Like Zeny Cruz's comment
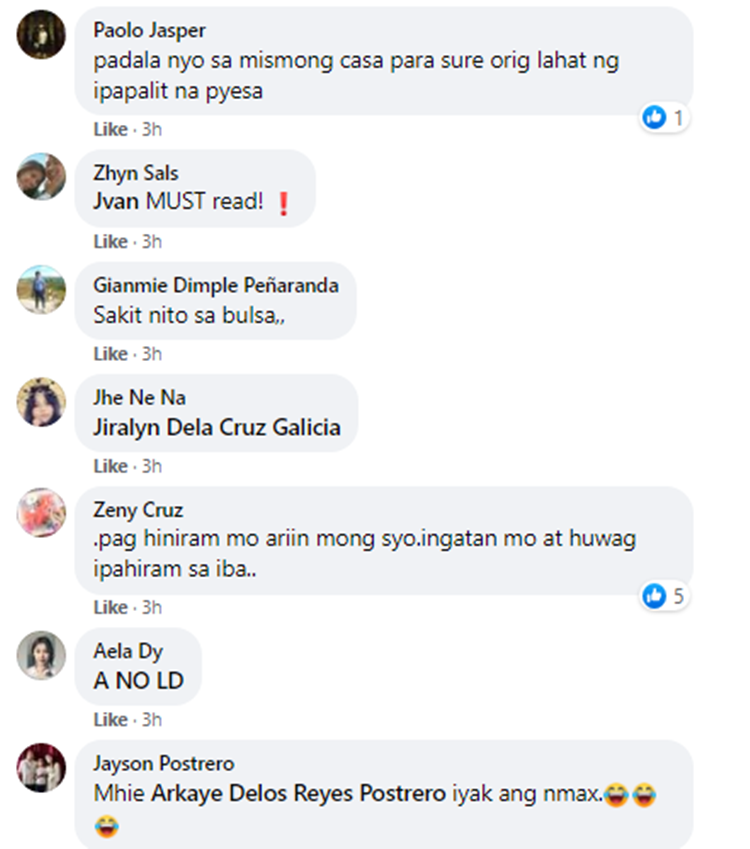The image size is (750, 849). (110, 608)
